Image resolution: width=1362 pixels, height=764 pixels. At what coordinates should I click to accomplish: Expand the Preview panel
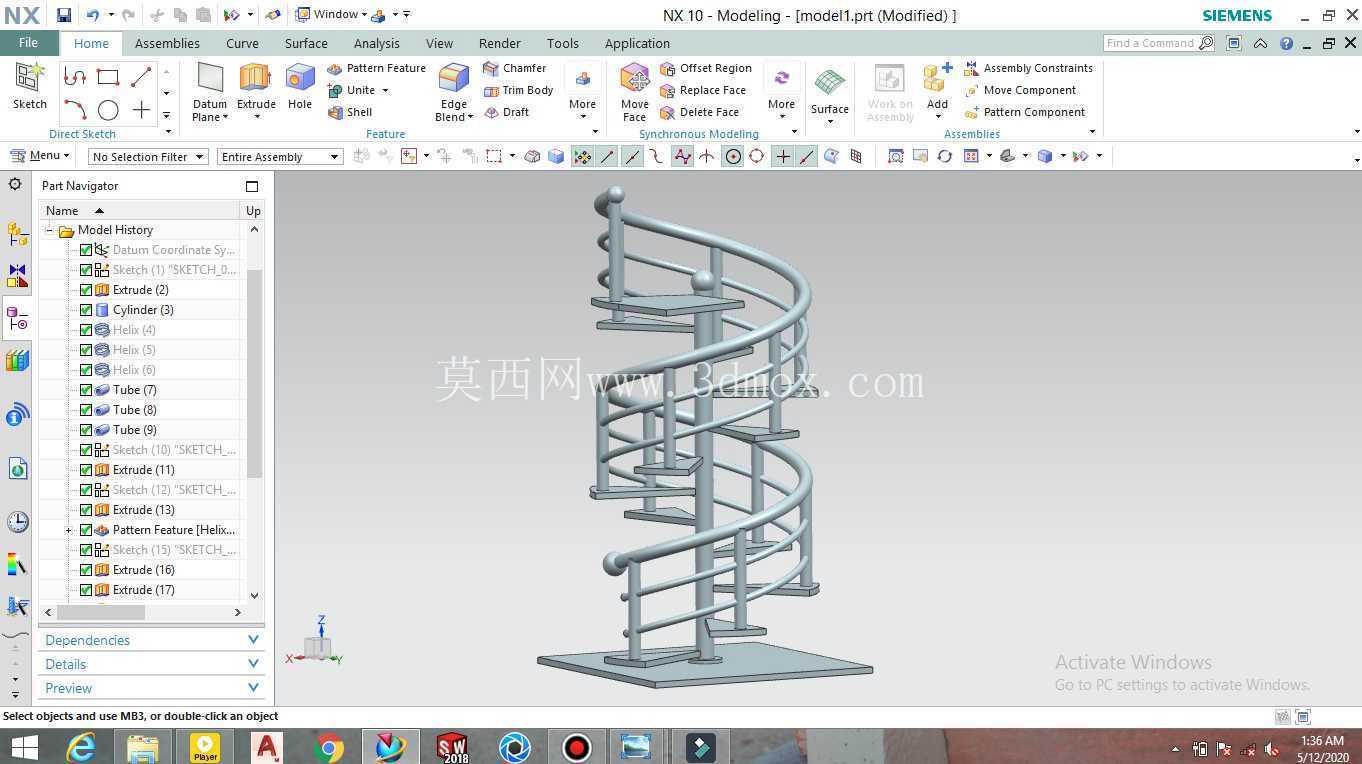tap(152, 688)
